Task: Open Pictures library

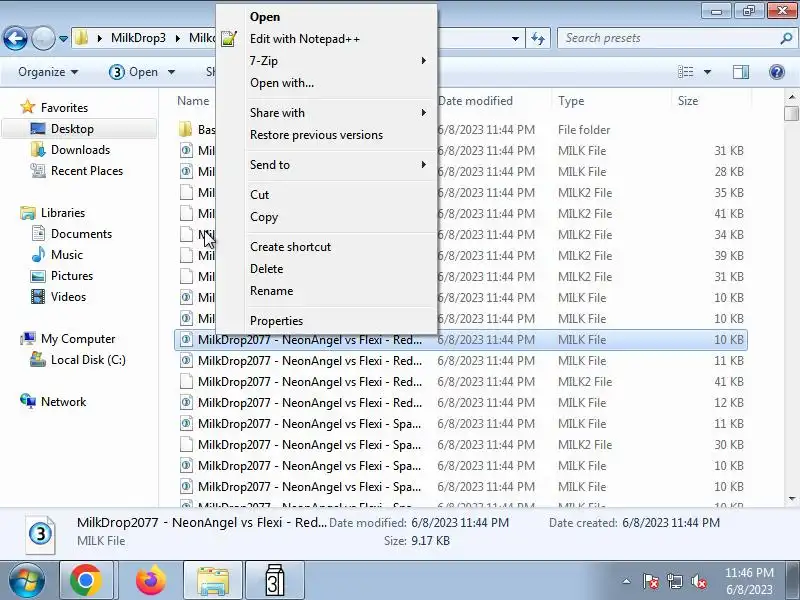Action: coord(72,276)
